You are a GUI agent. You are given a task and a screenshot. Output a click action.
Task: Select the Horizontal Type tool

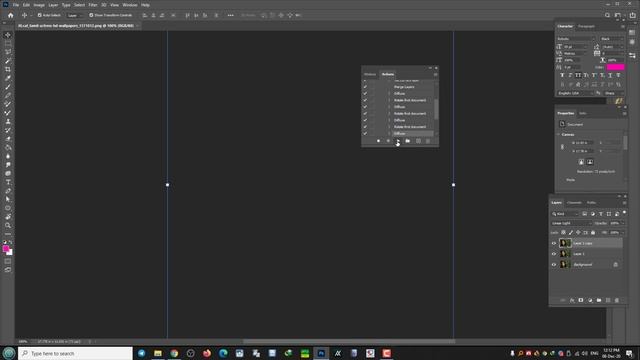(8, 182)
